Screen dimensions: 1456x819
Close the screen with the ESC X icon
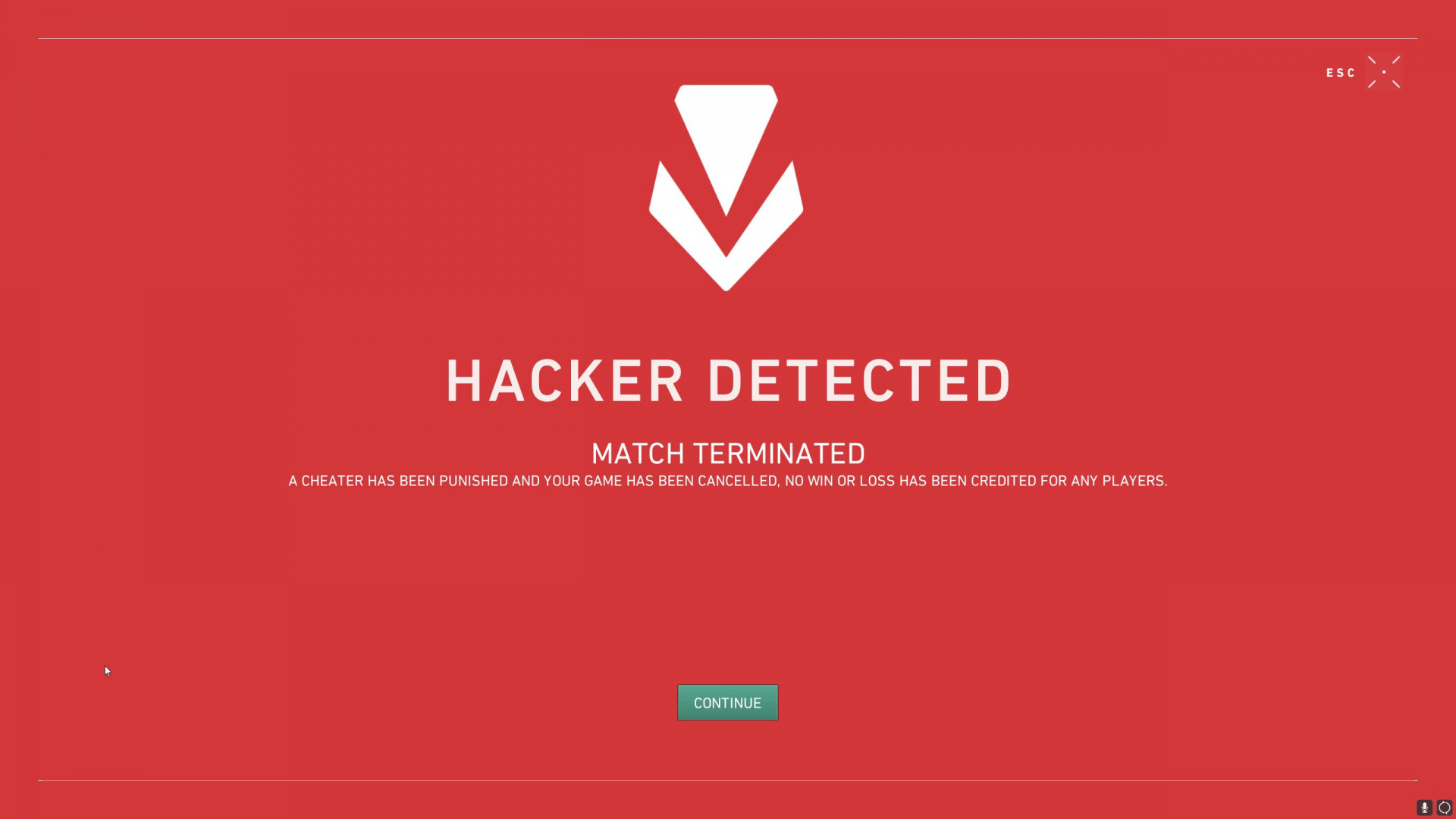click(1384, 72)
